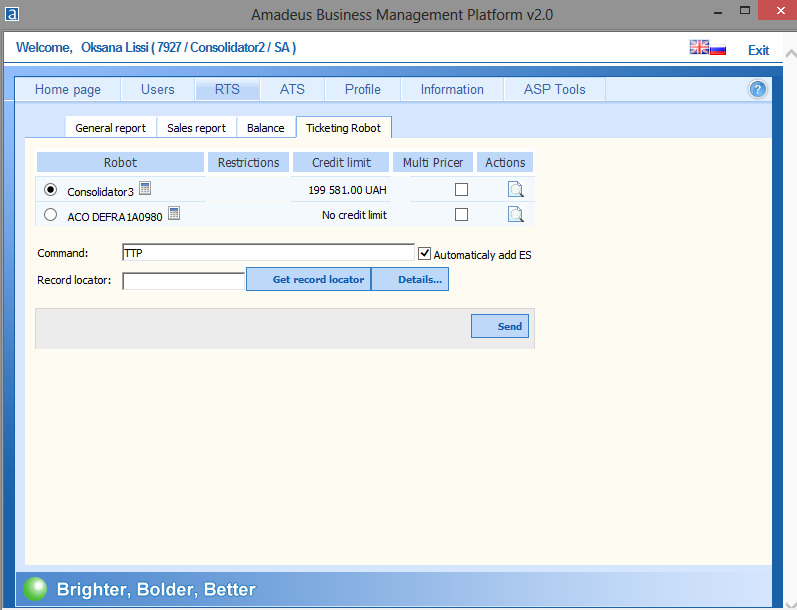Click the Actions column header

(505, 162)
